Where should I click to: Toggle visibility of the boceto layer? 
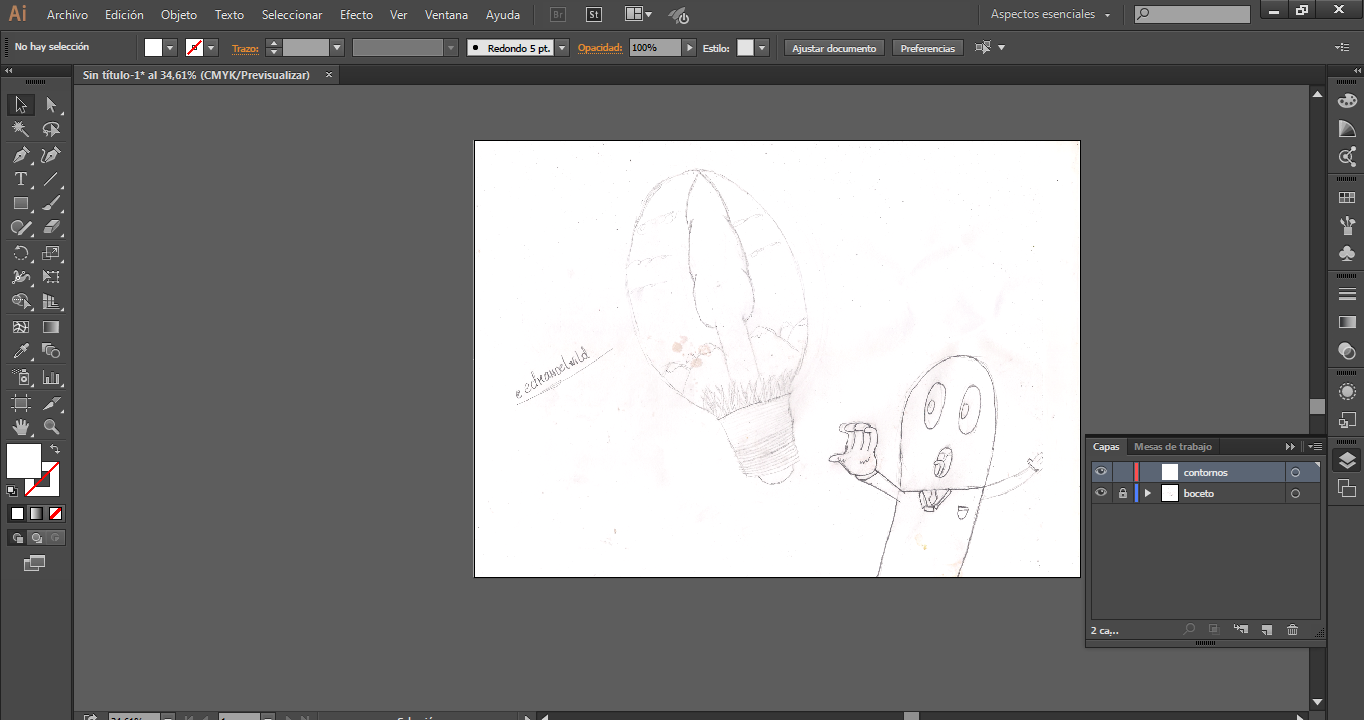(1101, 493)
